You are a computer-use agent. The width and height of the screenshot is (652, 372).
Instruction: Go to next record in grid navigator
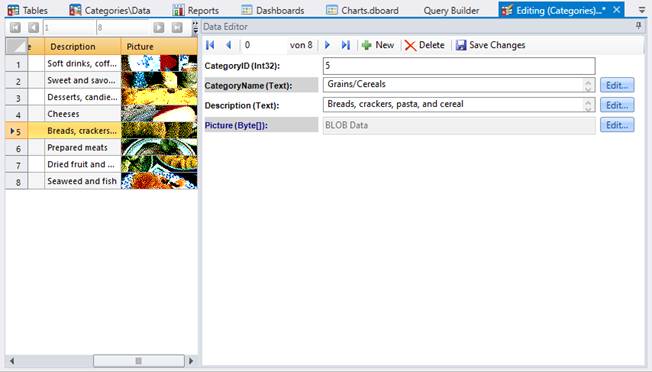point(159,27)
